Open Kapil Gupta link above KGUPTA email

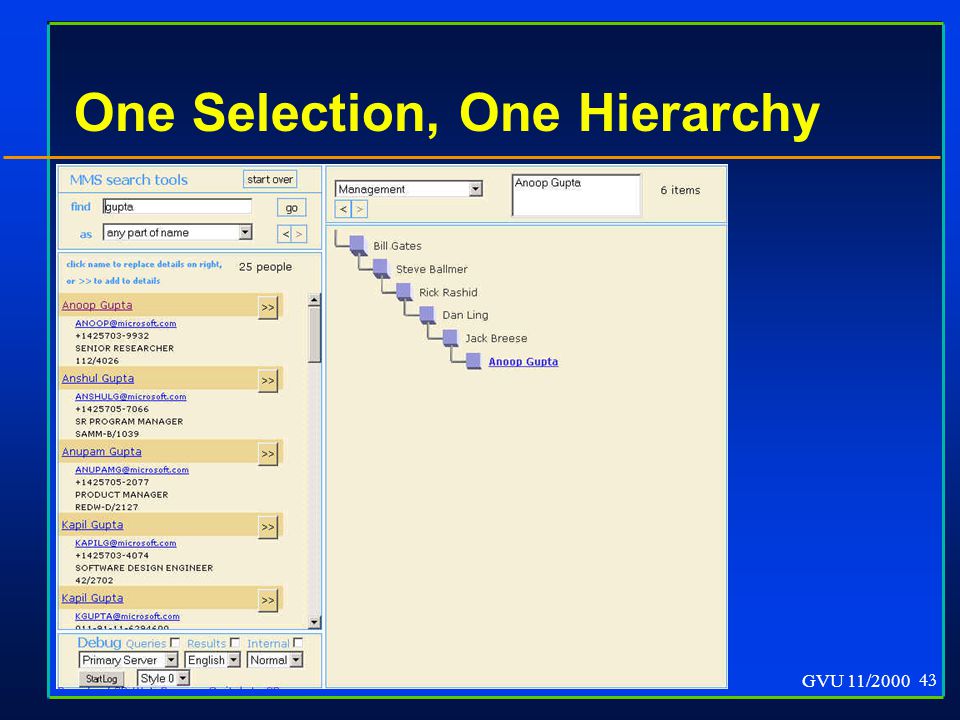point(92,598)
